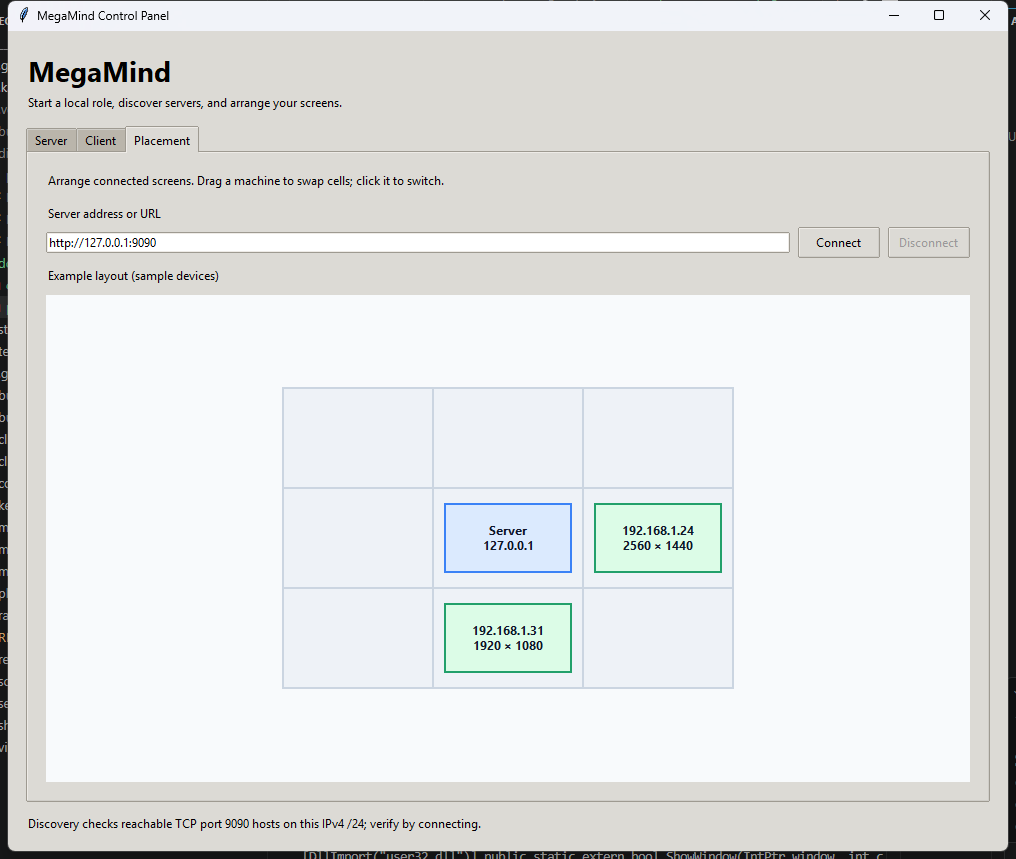The width and height of the screenshot is (1016, 859).
Task: Click the Connect button
Action: [838, 242]
